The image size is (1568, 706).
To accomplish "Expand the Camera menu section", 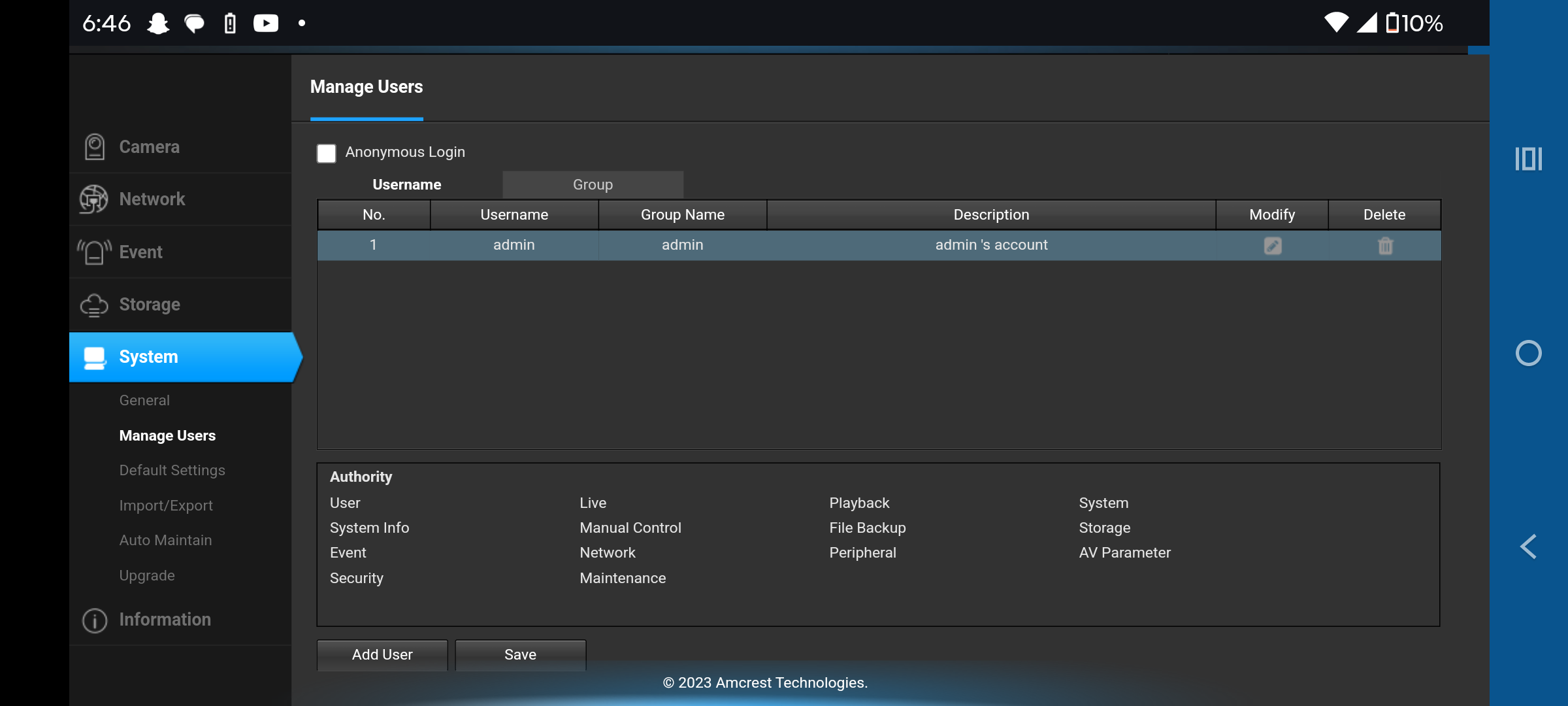I will coord(180,147).
